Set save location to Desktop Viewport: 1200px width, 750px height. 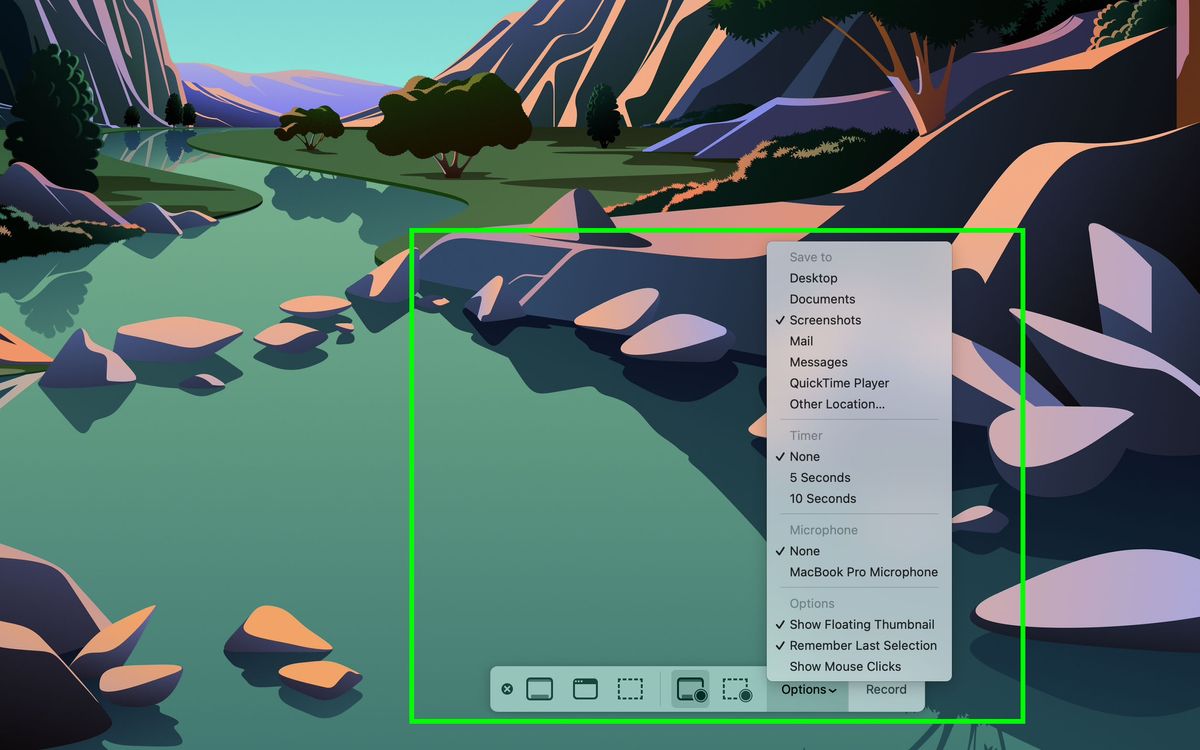(x=813, y=278)
